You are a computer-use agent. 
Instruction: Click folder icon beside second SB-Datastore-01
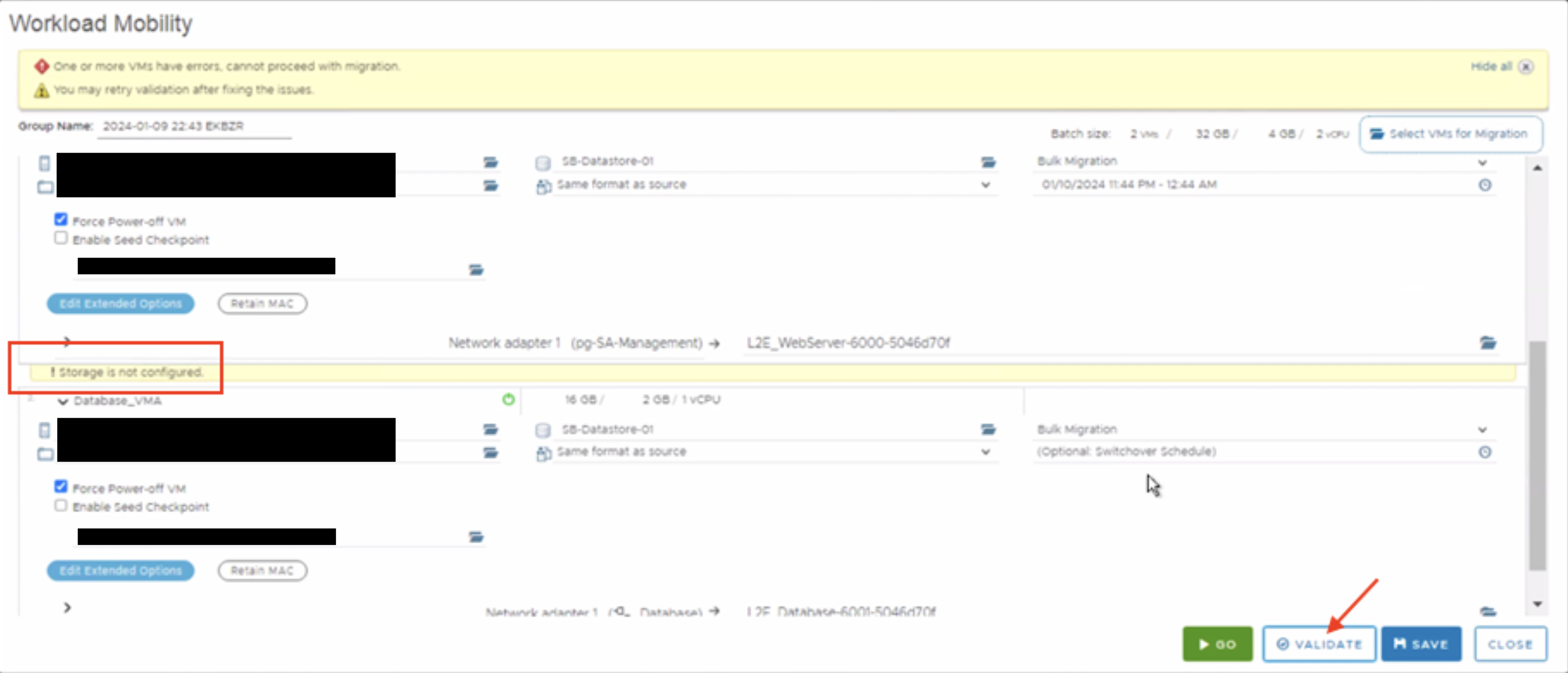point(988,430)
